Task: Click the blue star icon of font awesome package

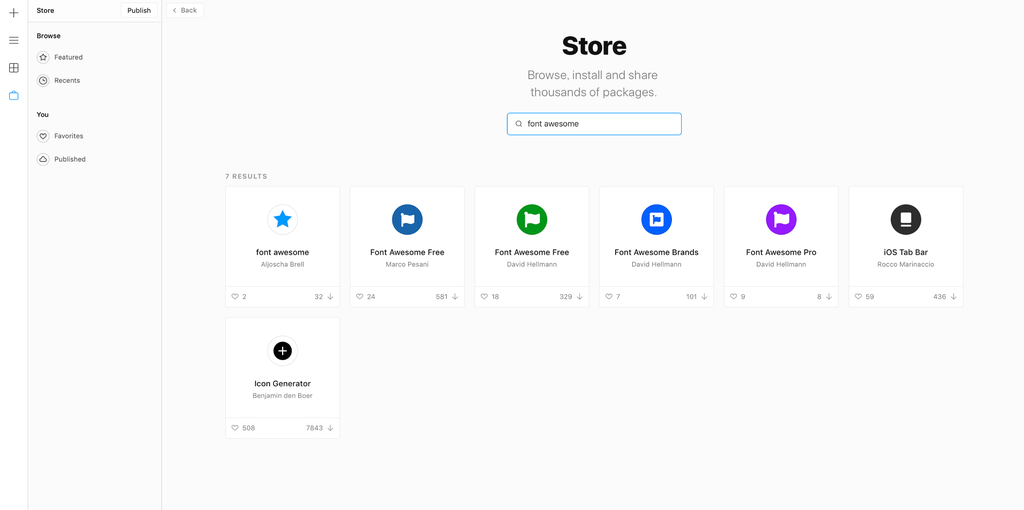Action: tap(283, 219)
